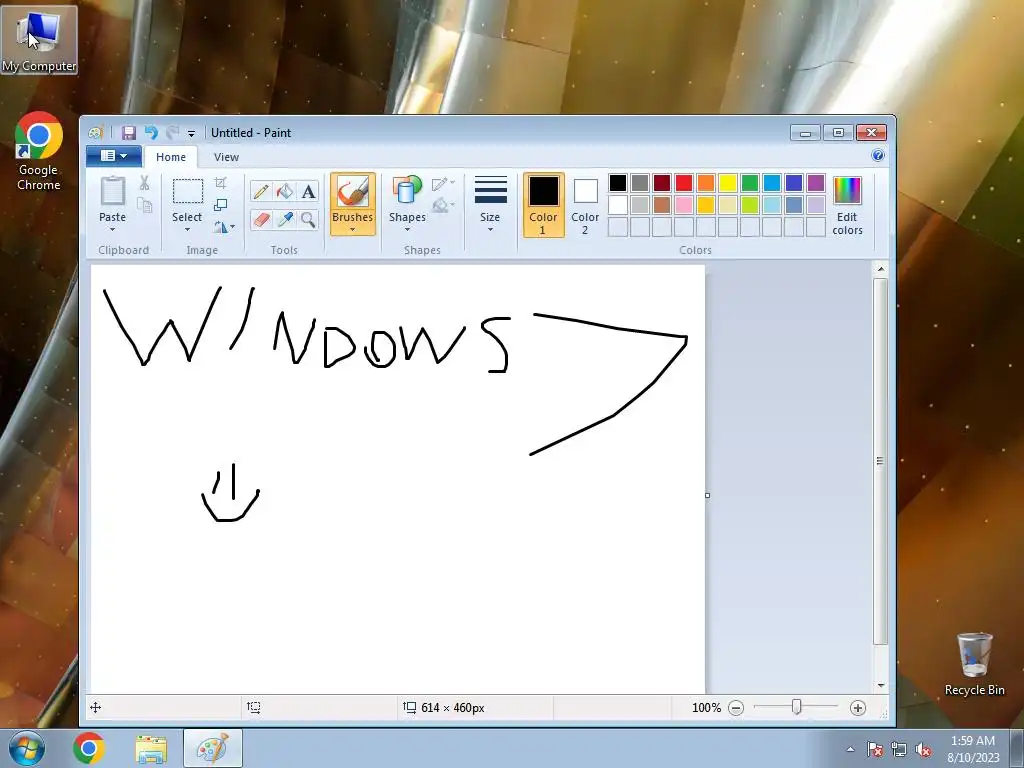Select the Magnifier tool
This screenshot has height=768, width=1024.
(x=308, y=219)
